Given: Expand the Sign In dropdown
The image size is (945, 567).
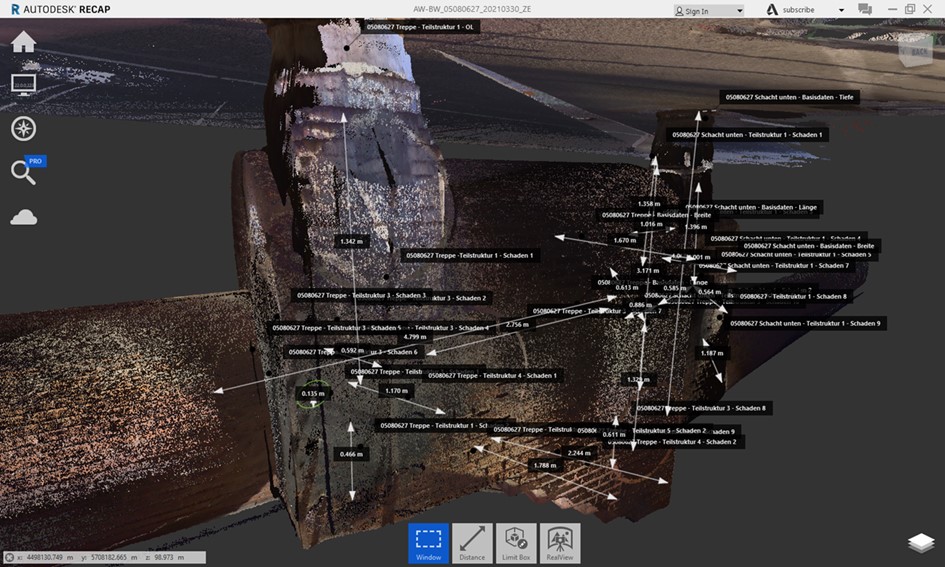Looking at the screenshot, I should coord(739,11).
